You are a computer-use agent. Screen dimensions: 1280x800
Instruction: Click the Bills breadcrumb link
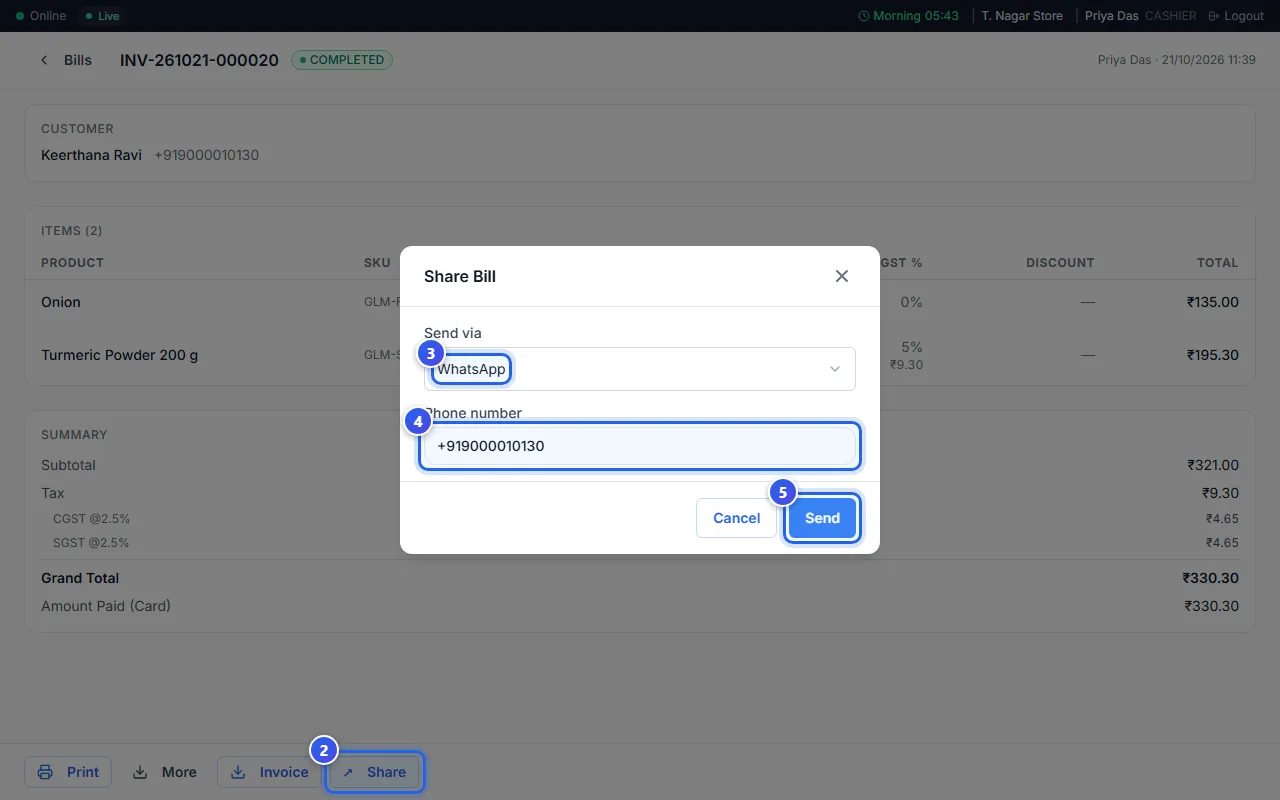pyautogui.click(x=78, y=60)
